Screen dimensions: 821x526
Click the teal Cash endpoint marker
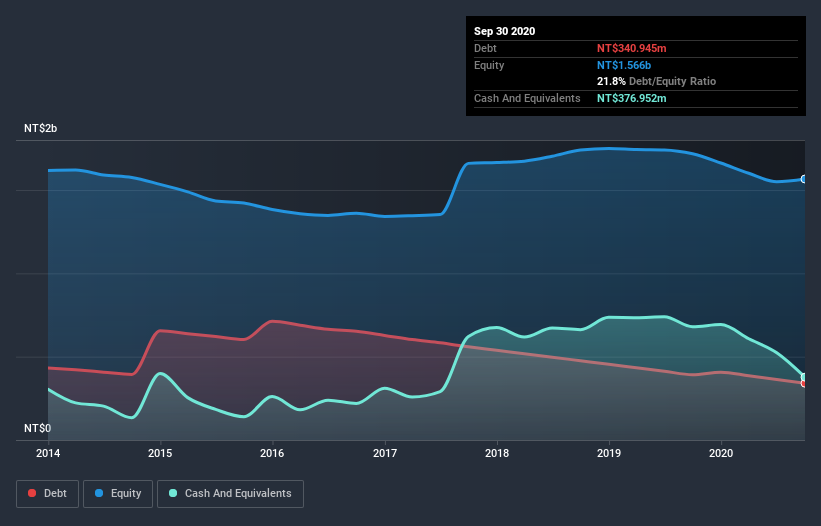click(804, 377)
